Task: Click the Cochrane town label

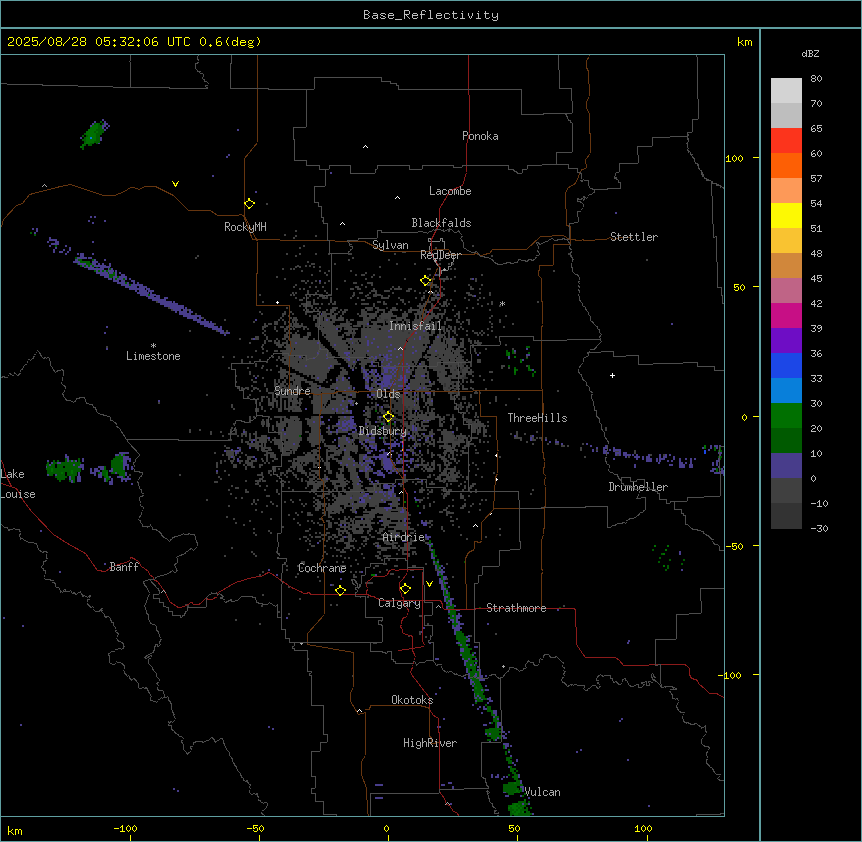Action: point(322,568)
